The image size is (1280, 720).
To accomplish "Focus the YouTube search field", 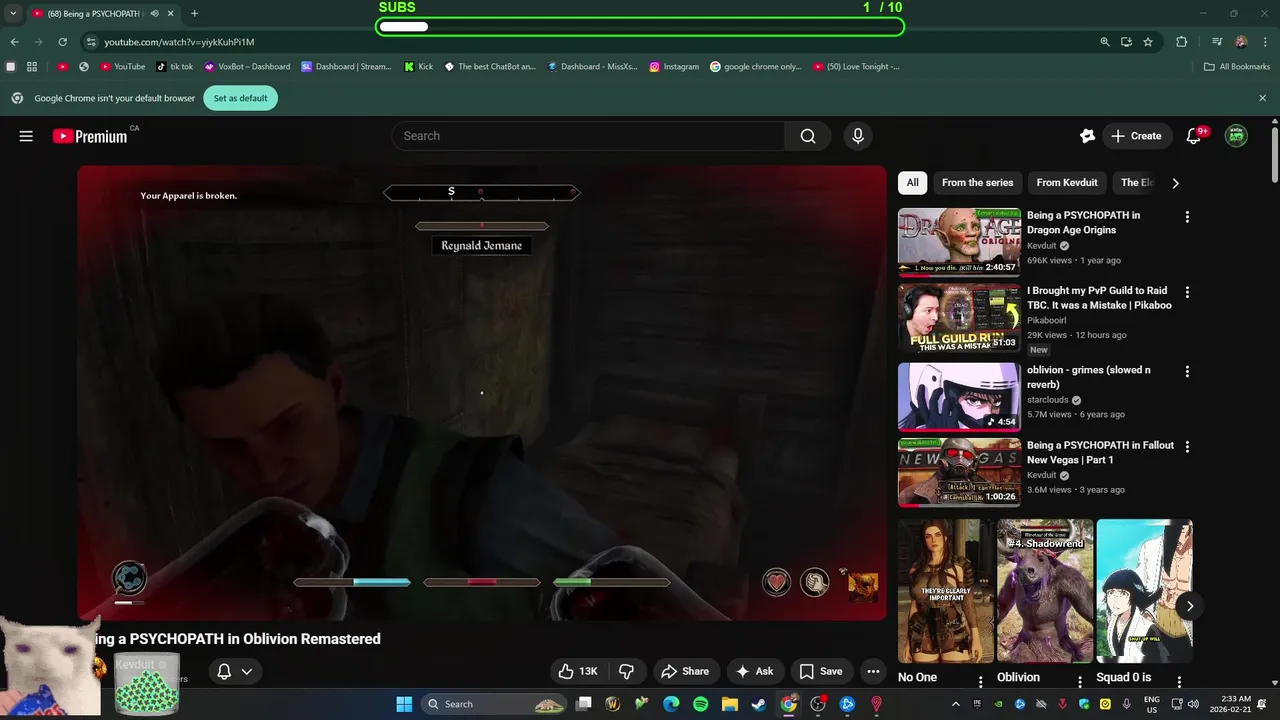I will (588, 136).
